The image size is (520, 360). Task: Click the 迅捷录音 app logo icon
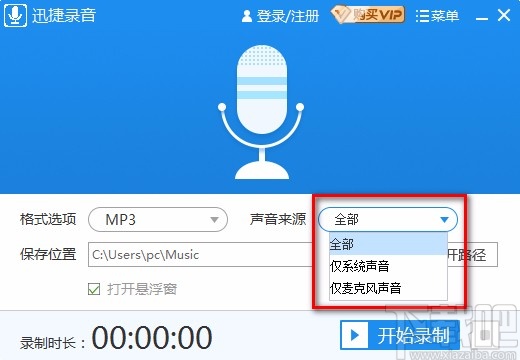(x=15, y=15)
